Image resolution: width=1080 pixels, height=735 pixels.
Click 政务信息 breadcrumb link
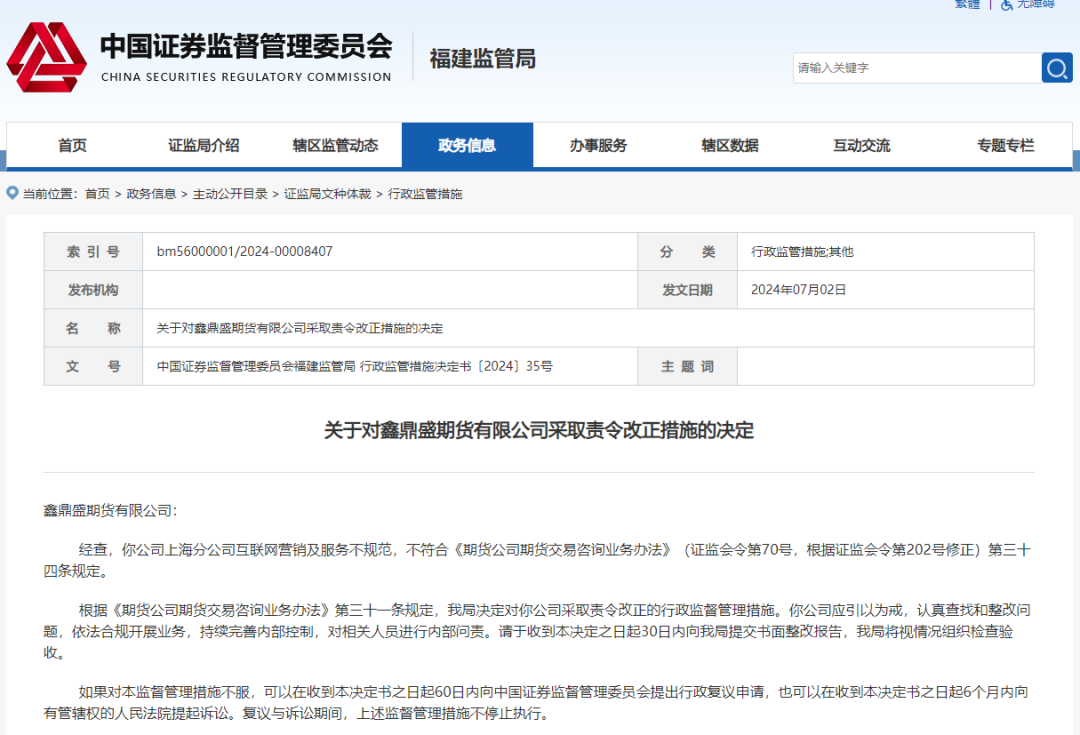pos(151,194)
